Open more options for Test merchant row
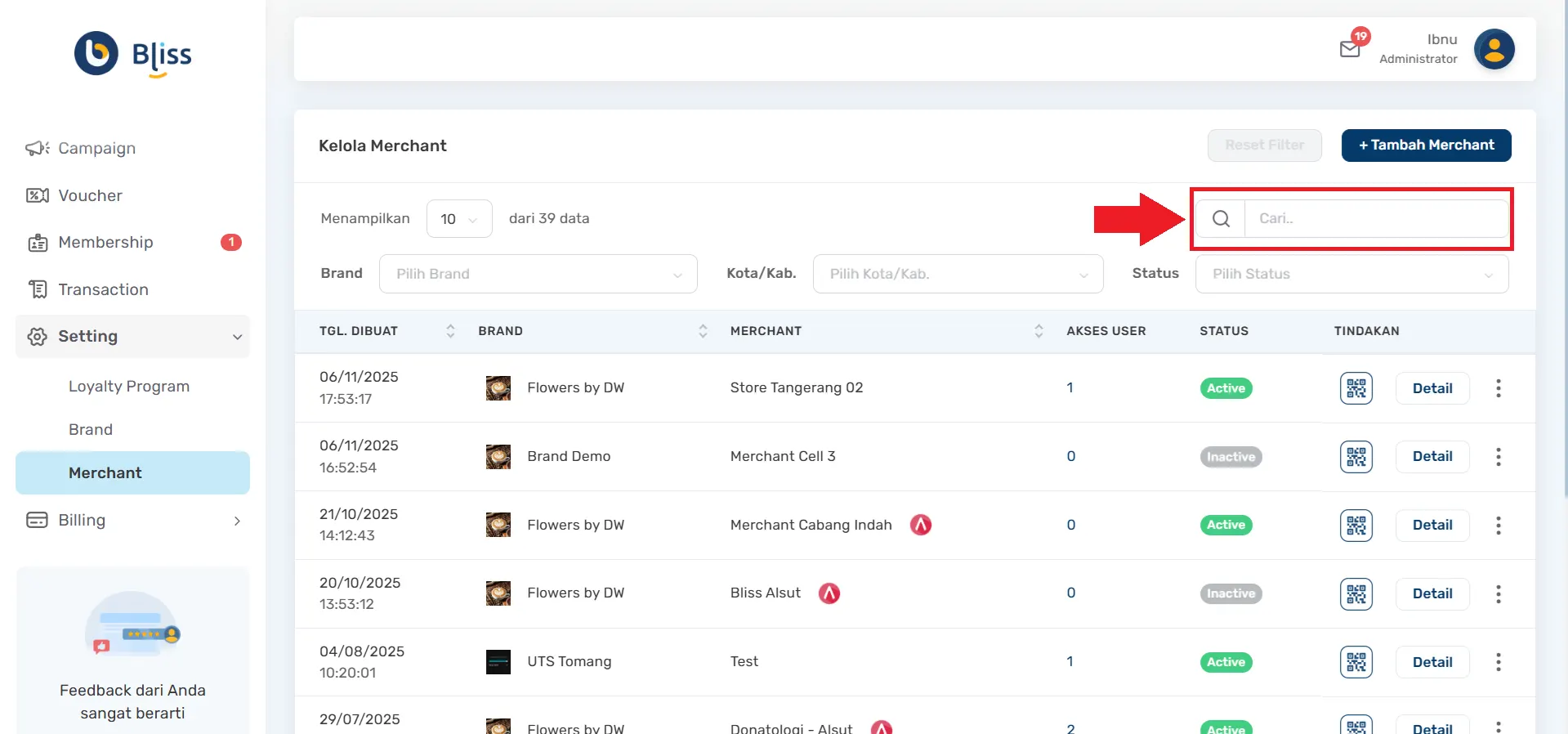This screenshot has height=734, width=1568. 1498,662
